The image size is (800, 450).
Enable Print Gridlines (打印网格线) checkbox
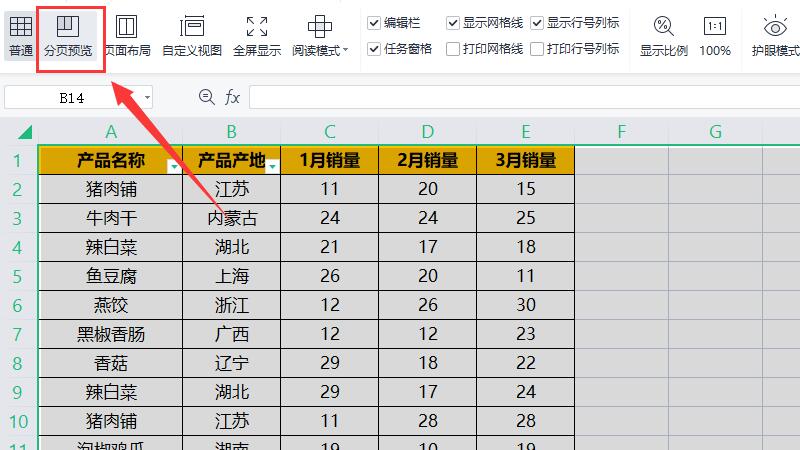pos(453,48)
